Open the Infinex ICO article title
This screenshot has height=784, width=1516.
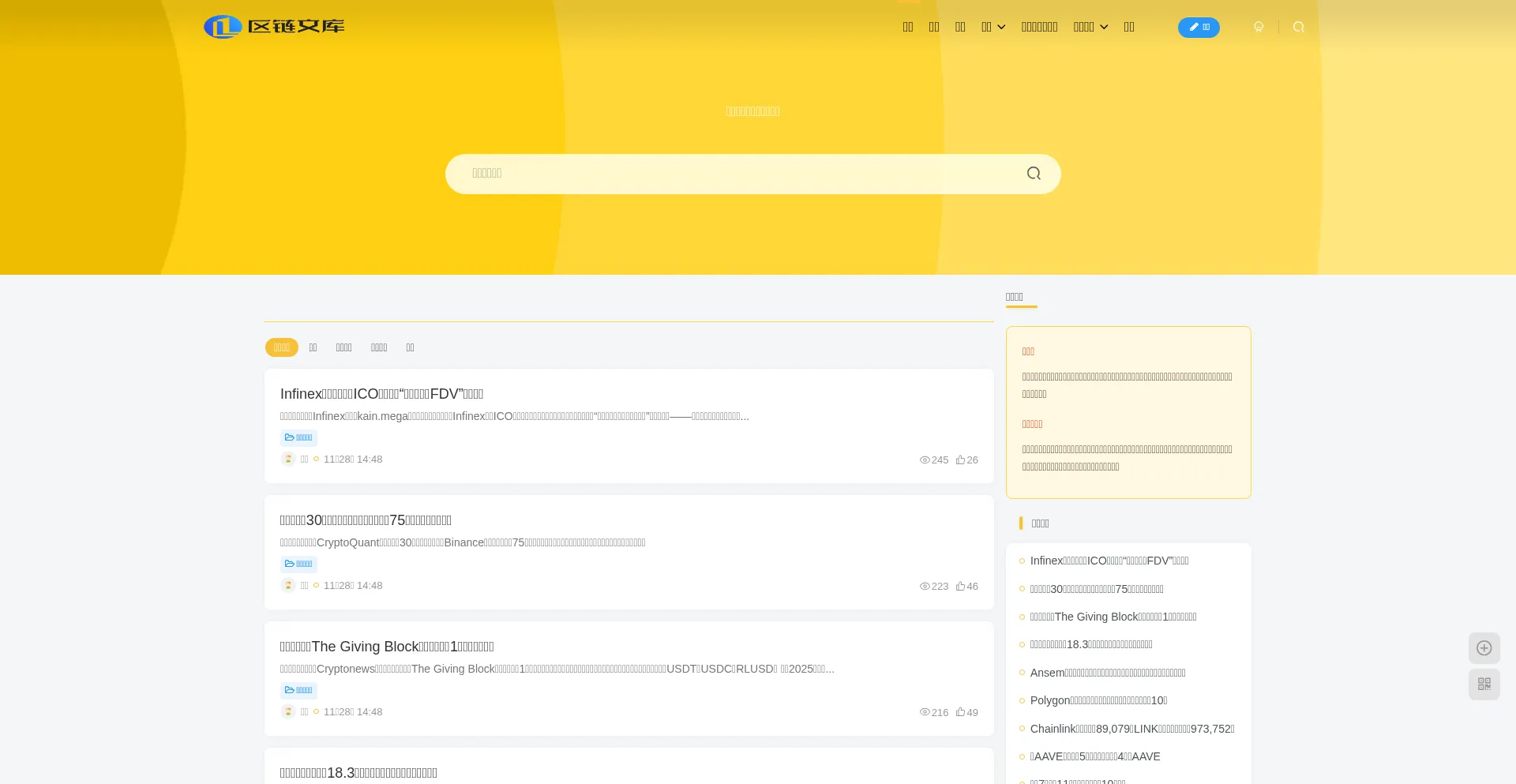[381, 394]
